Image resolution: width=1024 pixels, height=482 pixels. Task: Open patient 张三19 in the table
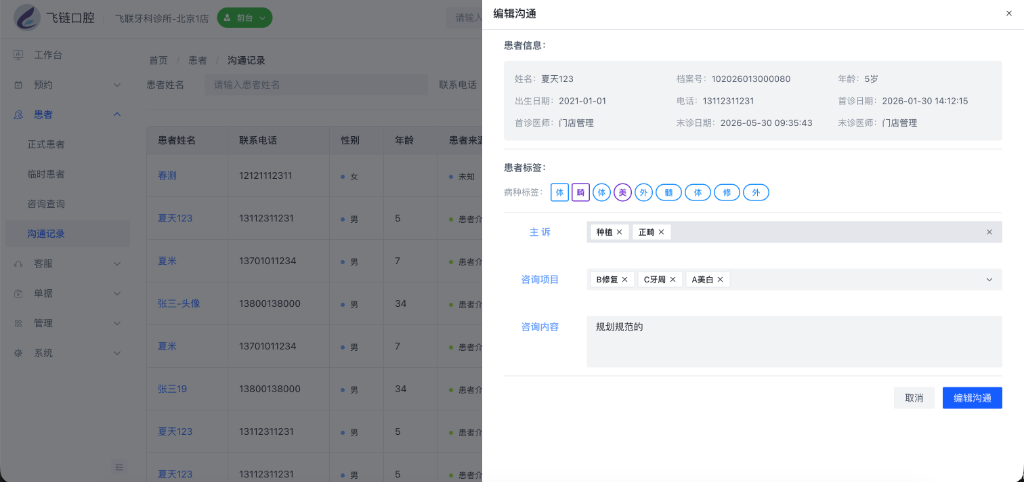point(172,389)
